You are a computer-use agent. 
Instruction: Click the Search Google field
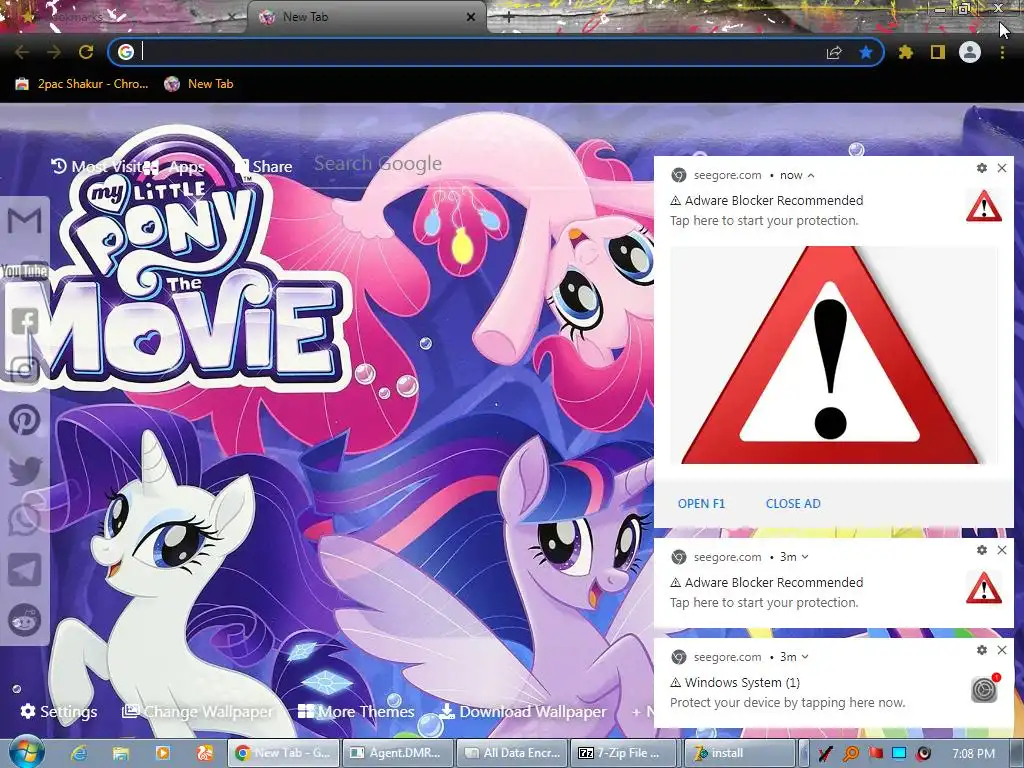480,164
